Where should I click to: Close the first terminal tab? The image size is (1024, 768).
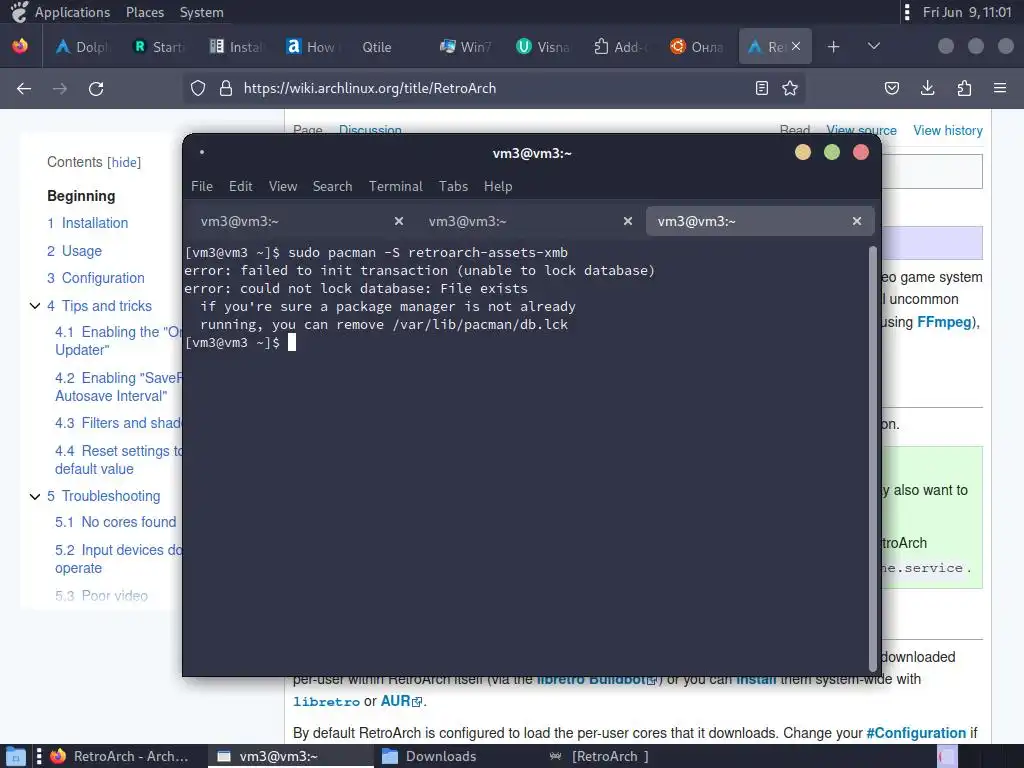pos(398,221)
